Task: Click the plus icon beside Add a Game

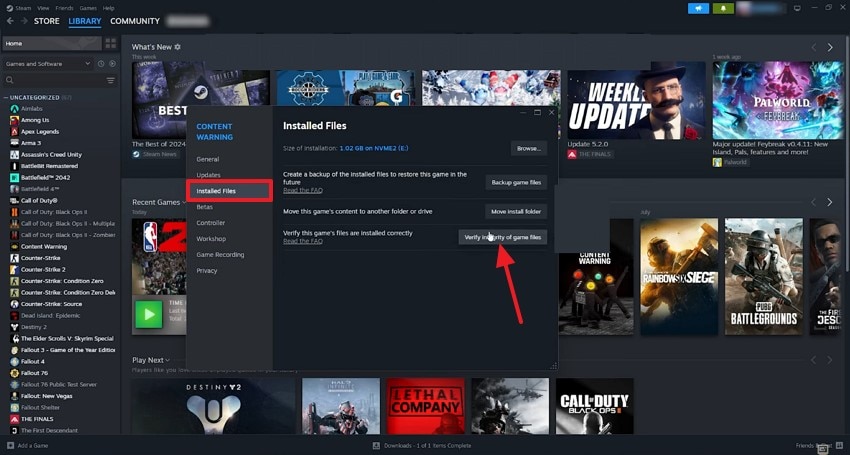Action: pyautogui.click(x=9, y=445)
